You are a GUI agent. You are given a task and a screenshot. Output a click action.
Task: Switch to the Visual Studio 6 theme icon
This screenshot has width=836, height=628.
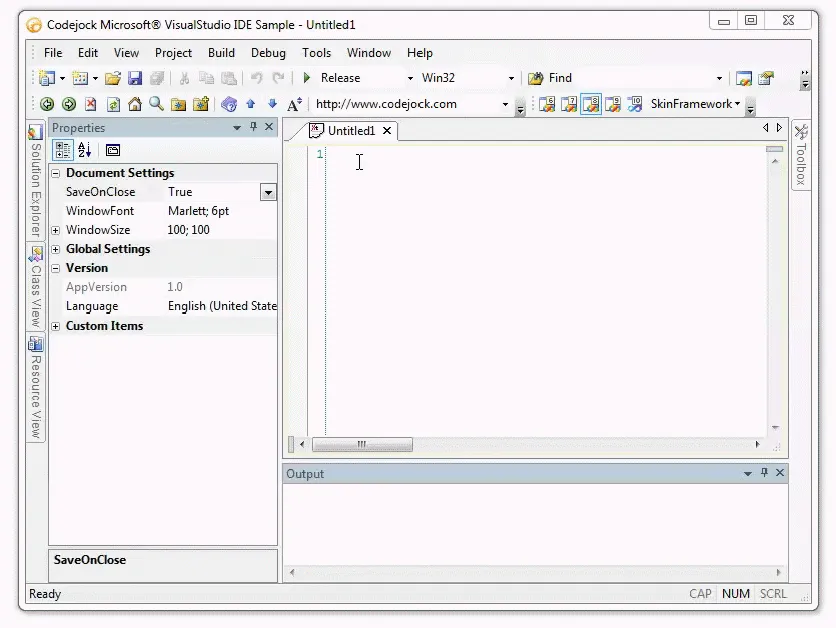click(547, 104)
